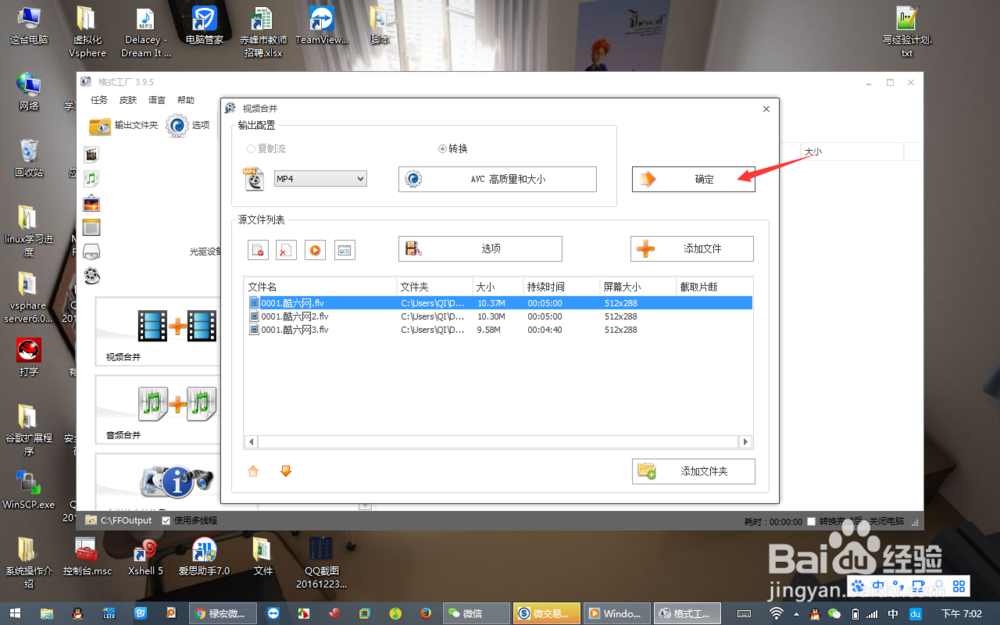Open the 帮助 menu
Image resolution: width=1000 pixels, height=625 pixels.
pyautogui.click(x=186, y=100)
